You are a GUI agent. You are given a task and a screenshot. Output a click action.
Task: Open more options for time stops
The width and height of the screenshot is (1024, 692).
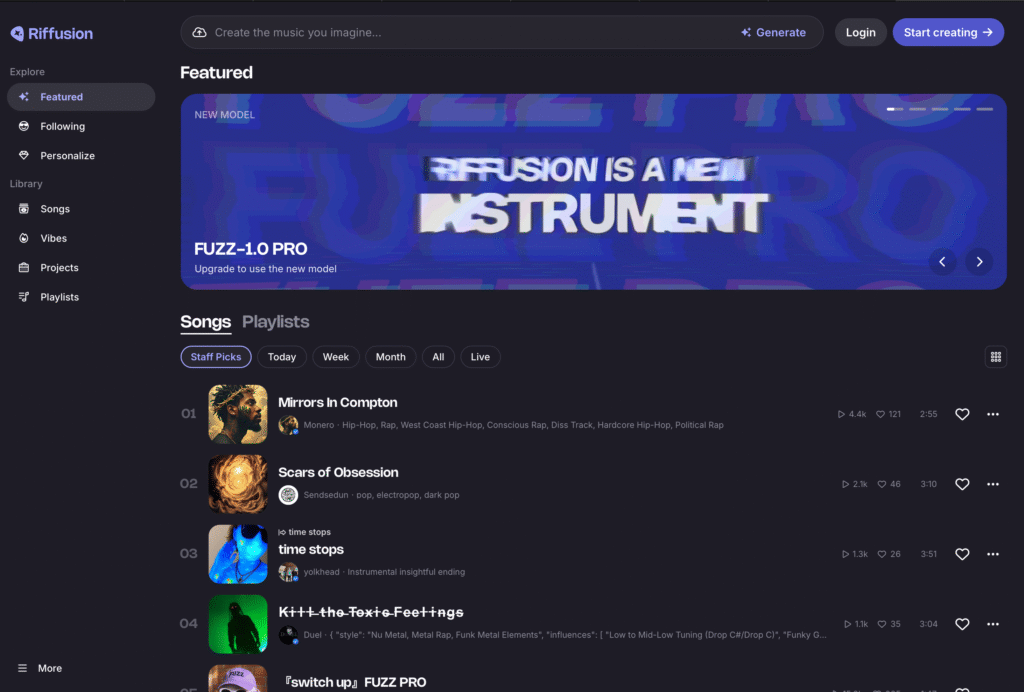click(993, 554)
